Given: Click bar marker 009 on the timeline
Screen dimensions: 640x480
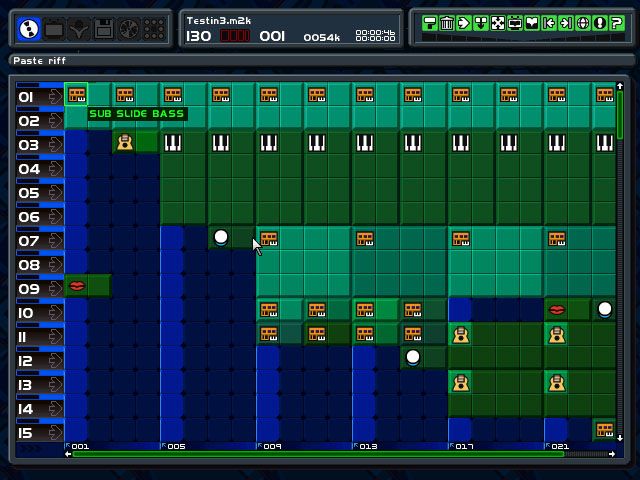Looking at the screenshot, I should 272,446.
